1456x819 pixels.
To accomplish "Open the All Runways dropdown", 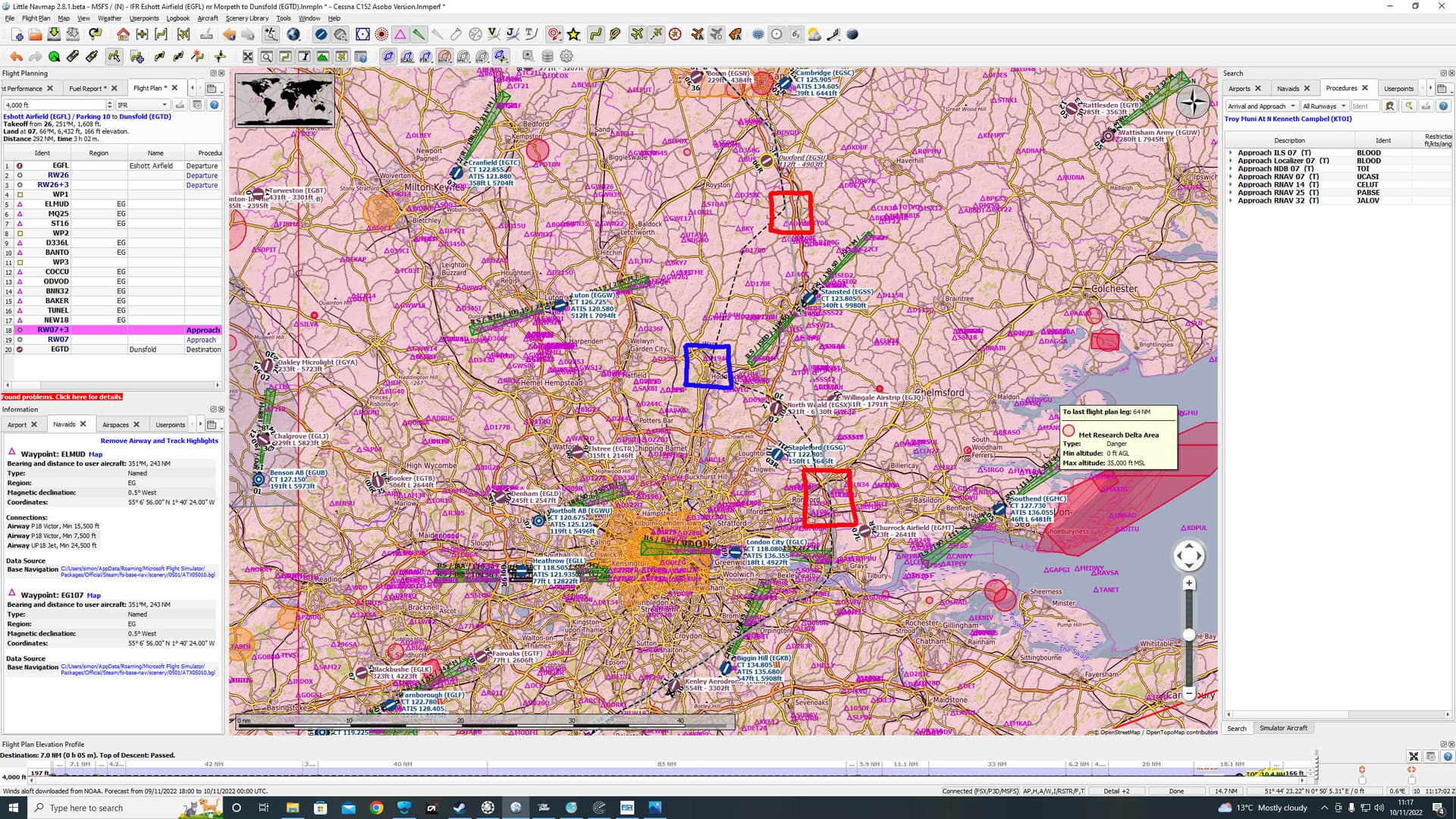I will [x=1324, y=106].
